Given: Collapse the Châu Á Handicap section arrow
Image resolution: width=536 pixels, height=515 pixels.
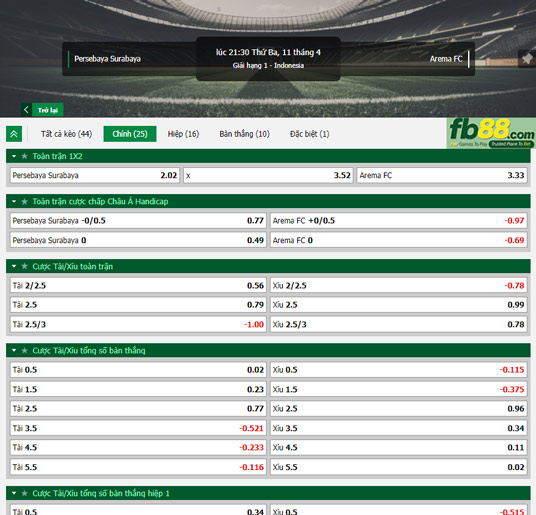Looking at the screenshot, I should tap(14, 202).
